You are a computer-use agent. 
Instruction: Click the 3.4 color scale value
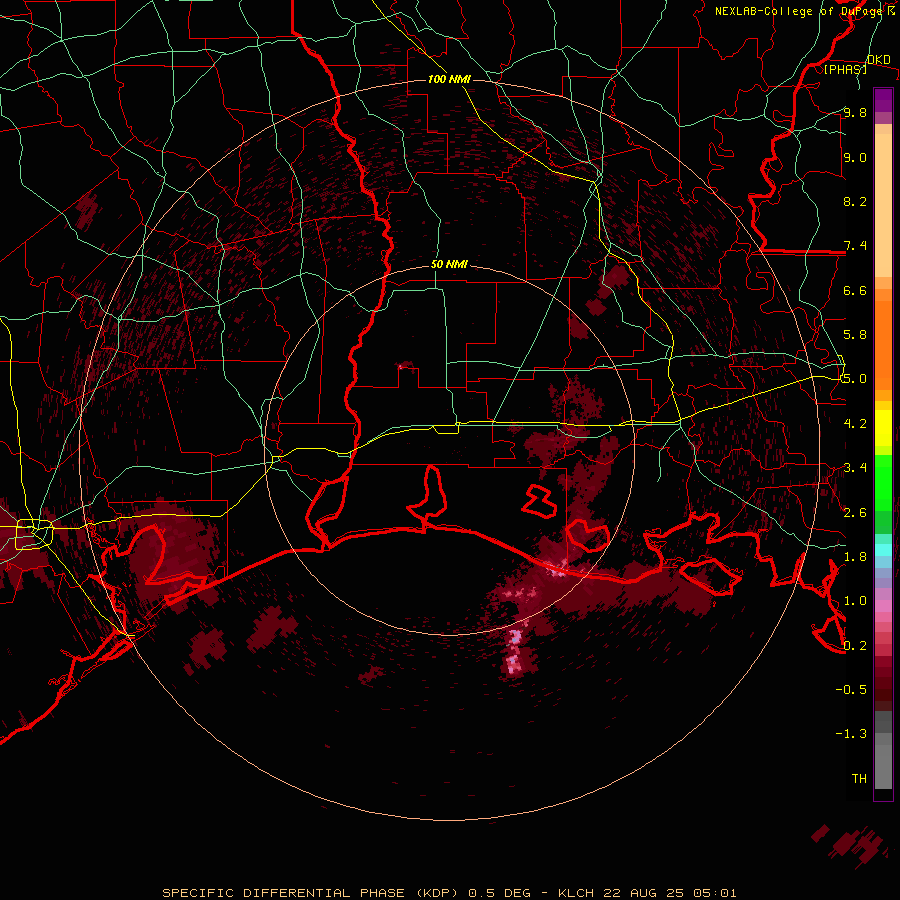click(x=855, y=468)
